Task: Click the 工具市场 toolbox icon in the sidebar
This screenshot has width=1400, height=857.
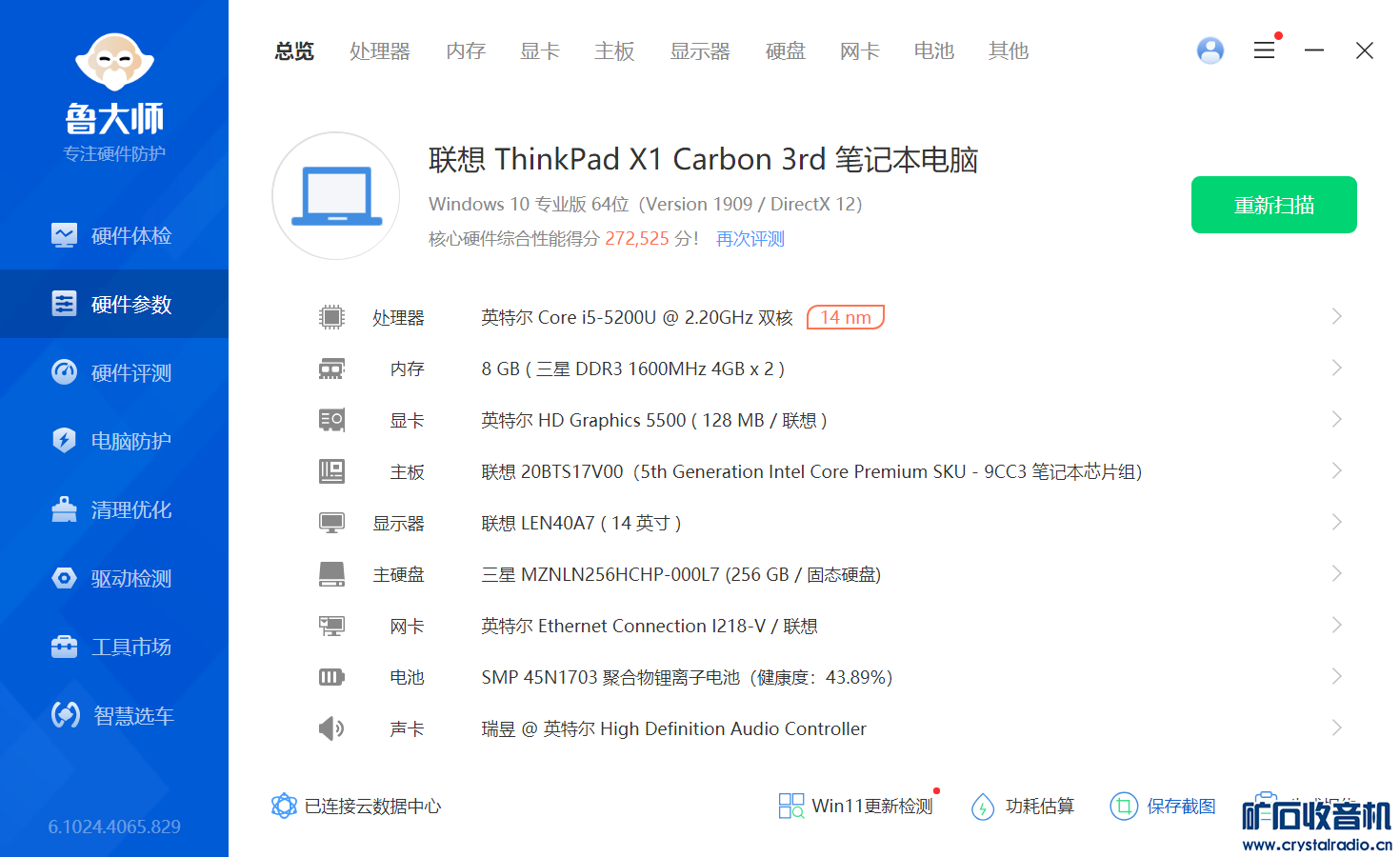Action: point(64,647)
